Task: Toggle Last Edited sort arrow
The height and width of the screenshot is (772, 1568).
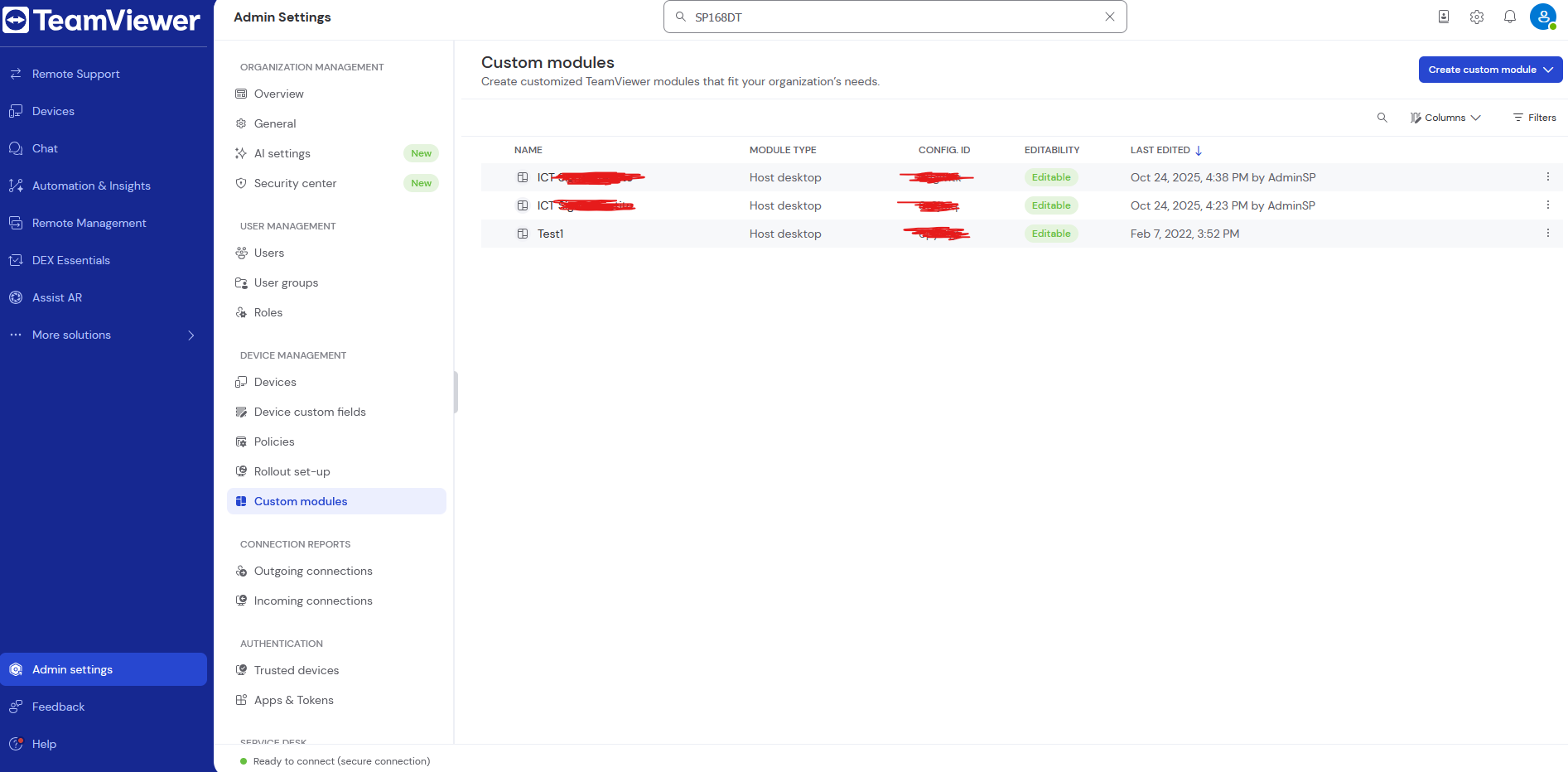Action: [x=1199, y=151]
